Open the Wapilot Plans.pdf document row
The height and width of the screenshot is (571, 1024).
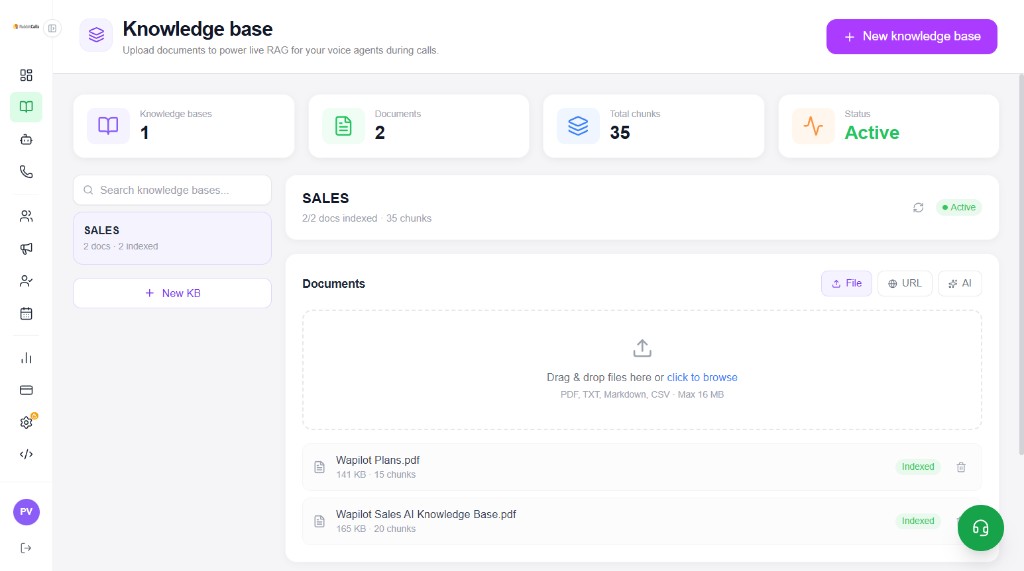coord(641,466)
